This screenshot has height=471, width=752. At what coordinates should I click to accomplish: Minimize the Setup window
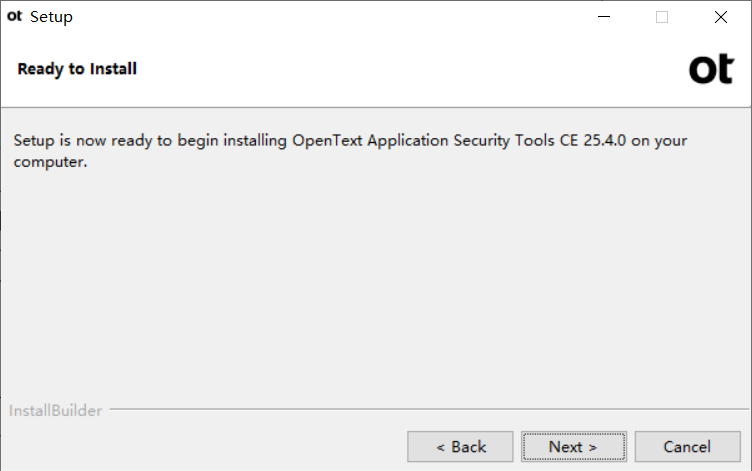click(x=604, y=17)
